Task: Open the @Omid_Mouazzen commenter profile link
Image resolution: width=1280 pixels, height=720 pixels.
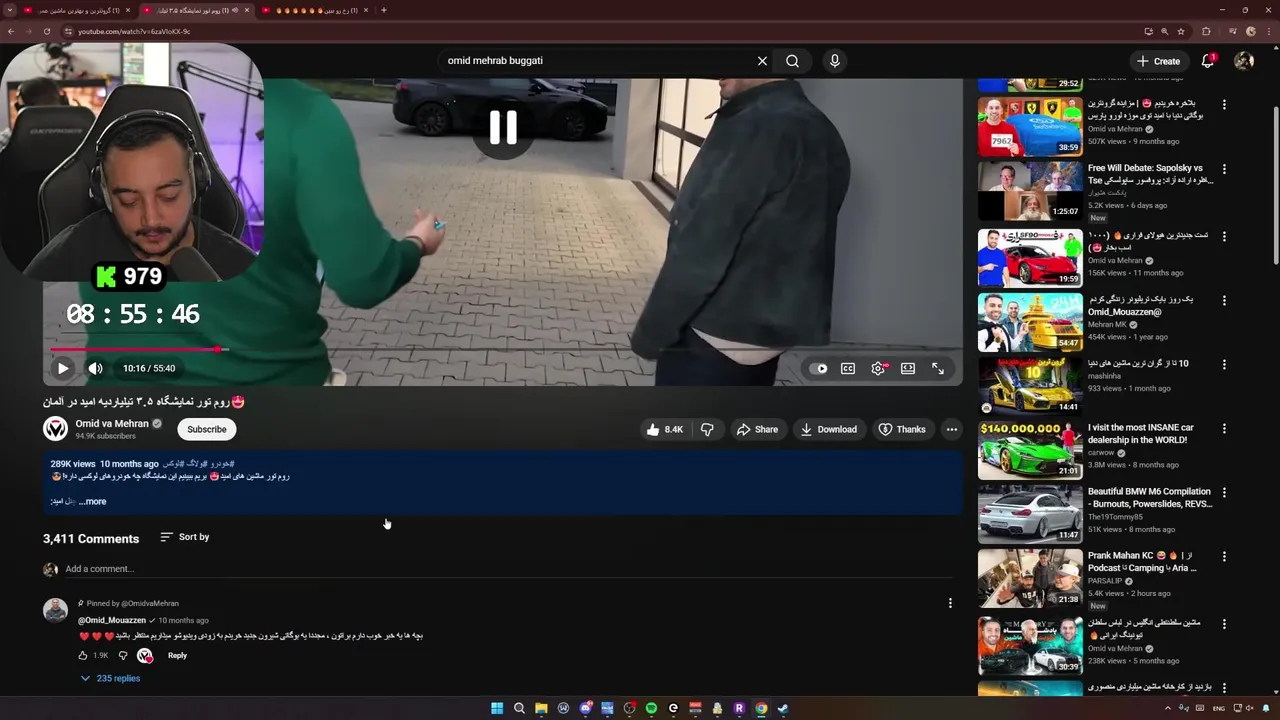Action: pos(112,620)
